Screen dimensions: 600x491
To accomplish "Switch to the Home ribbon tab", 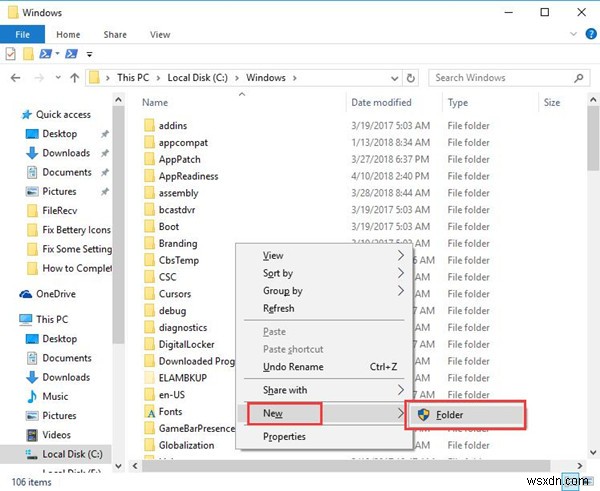I will 68,34.
